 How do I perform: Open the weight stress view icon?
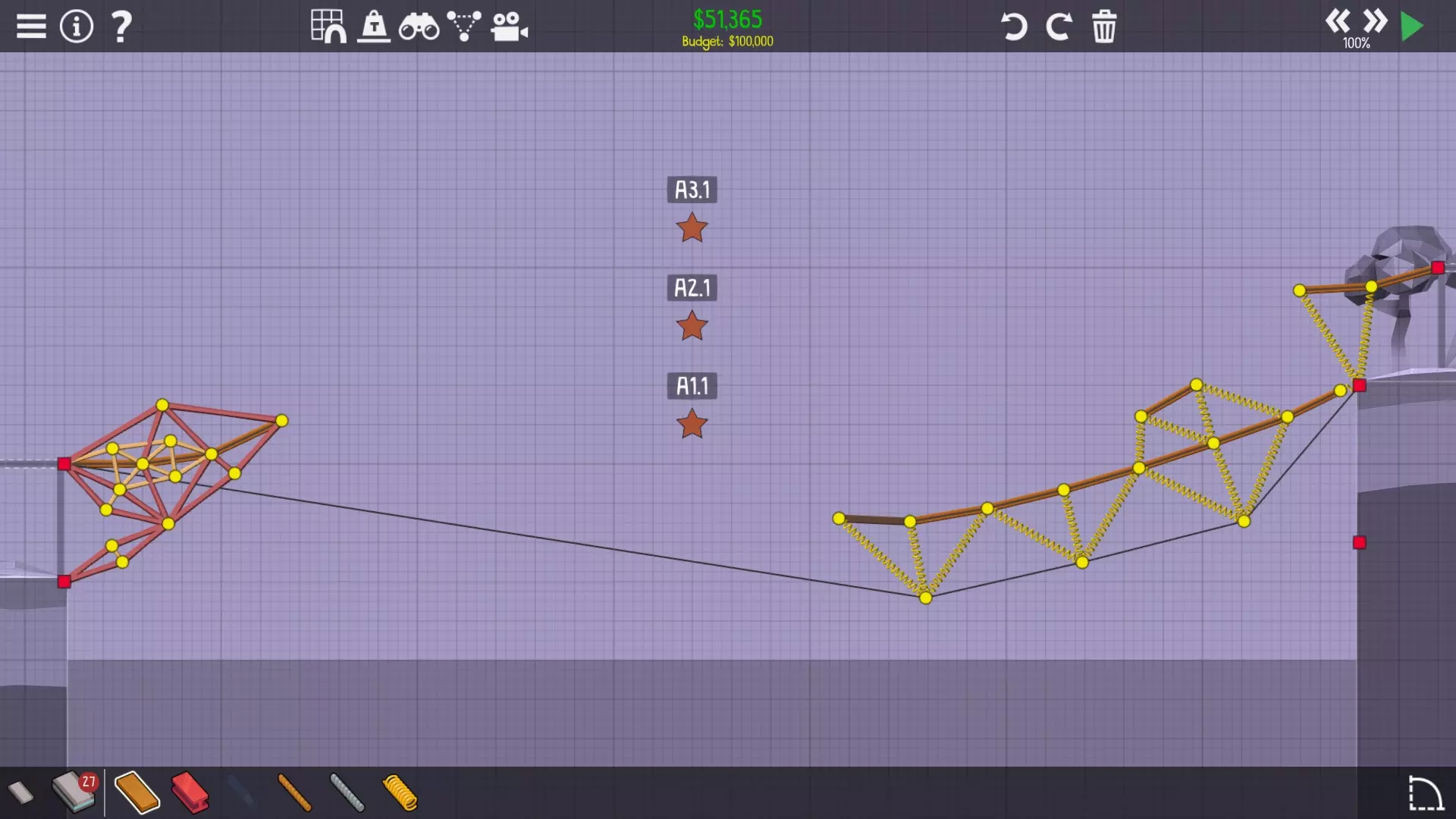(374, 27)
